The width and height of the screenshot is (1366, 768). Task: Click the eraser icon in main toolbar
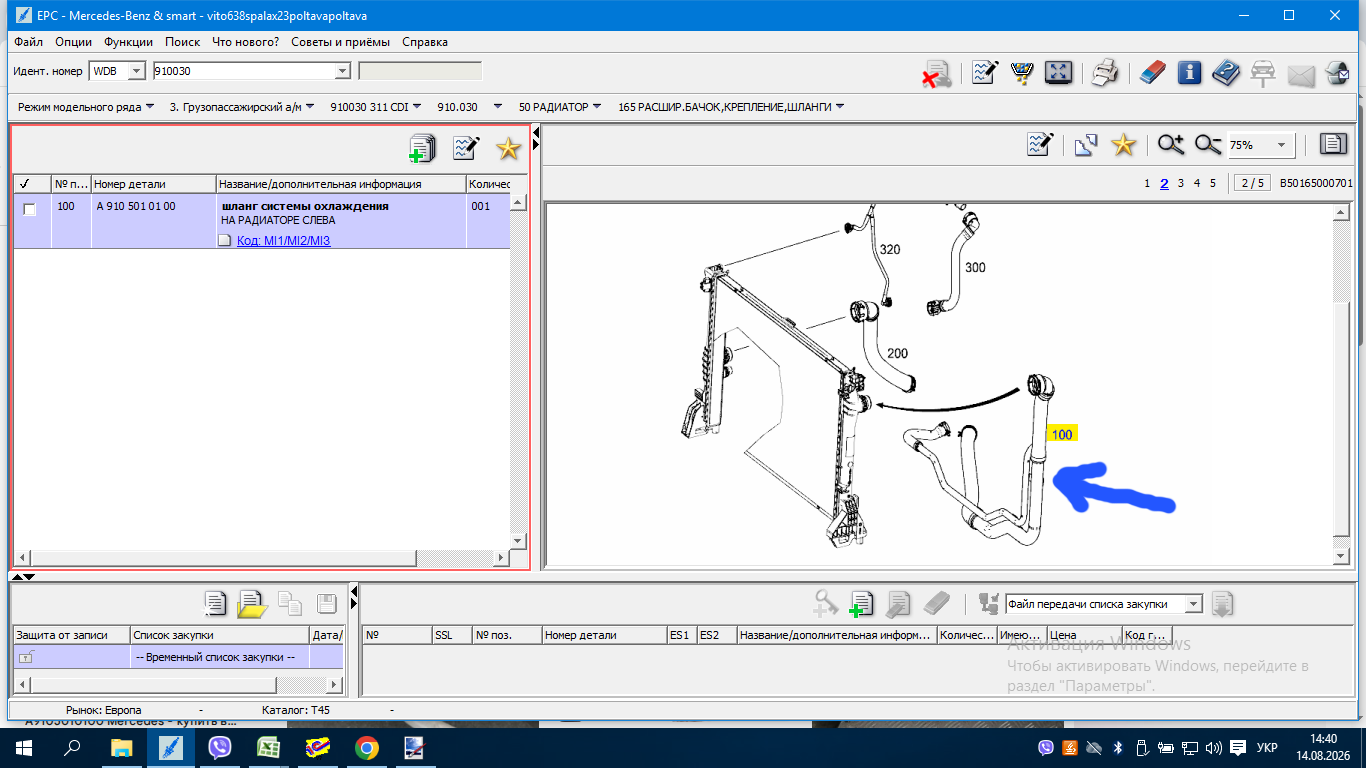tap(1152, 73)
